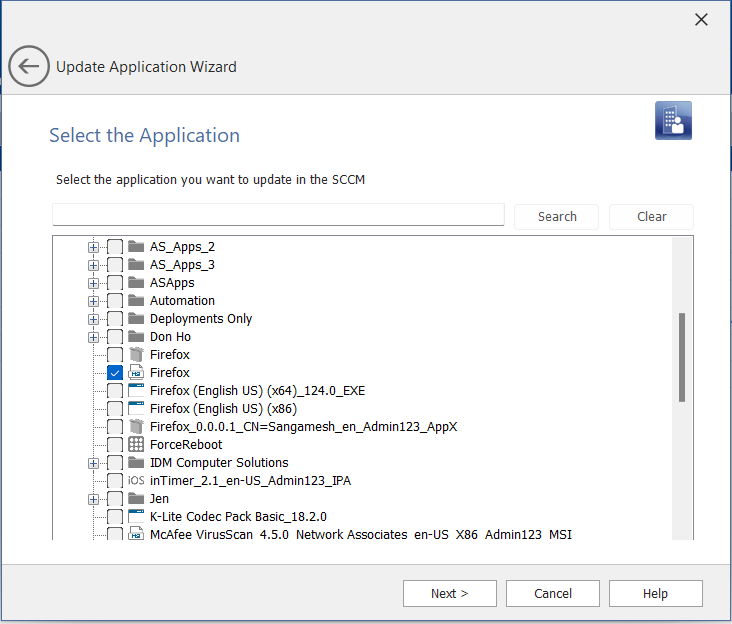Check the ForceReboot checkbox
Viewport: 732px width, 624px height.
115,445
